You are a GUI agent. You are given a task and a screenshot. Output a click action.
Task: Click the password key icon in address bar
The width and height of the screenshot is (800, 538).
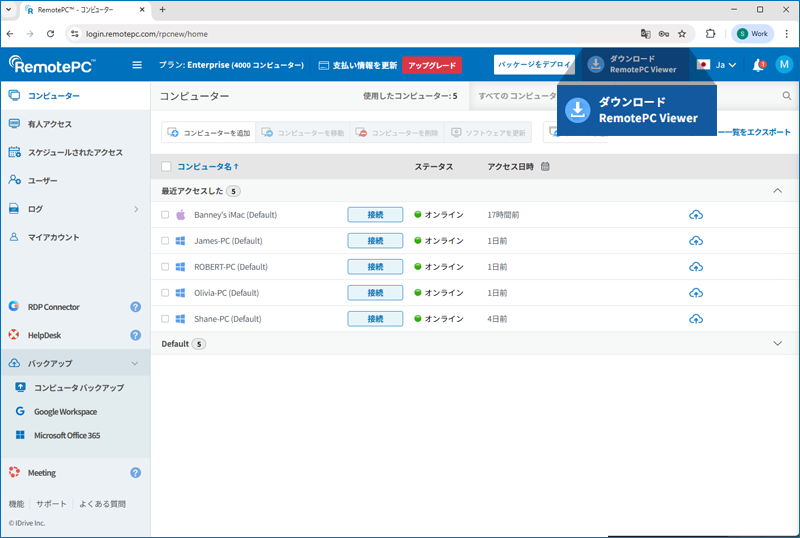[664, 34]
